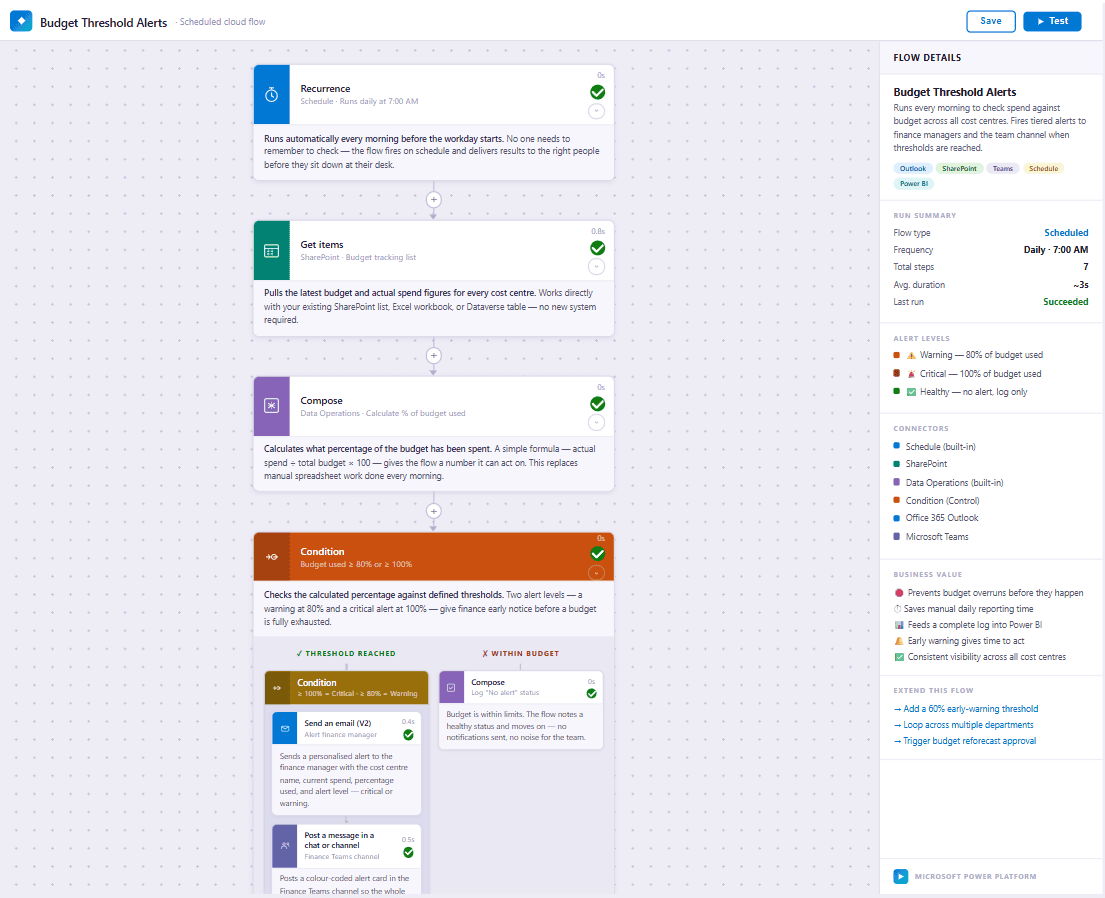Open the Compose Data Operations icon

click(x=271, y=407)
